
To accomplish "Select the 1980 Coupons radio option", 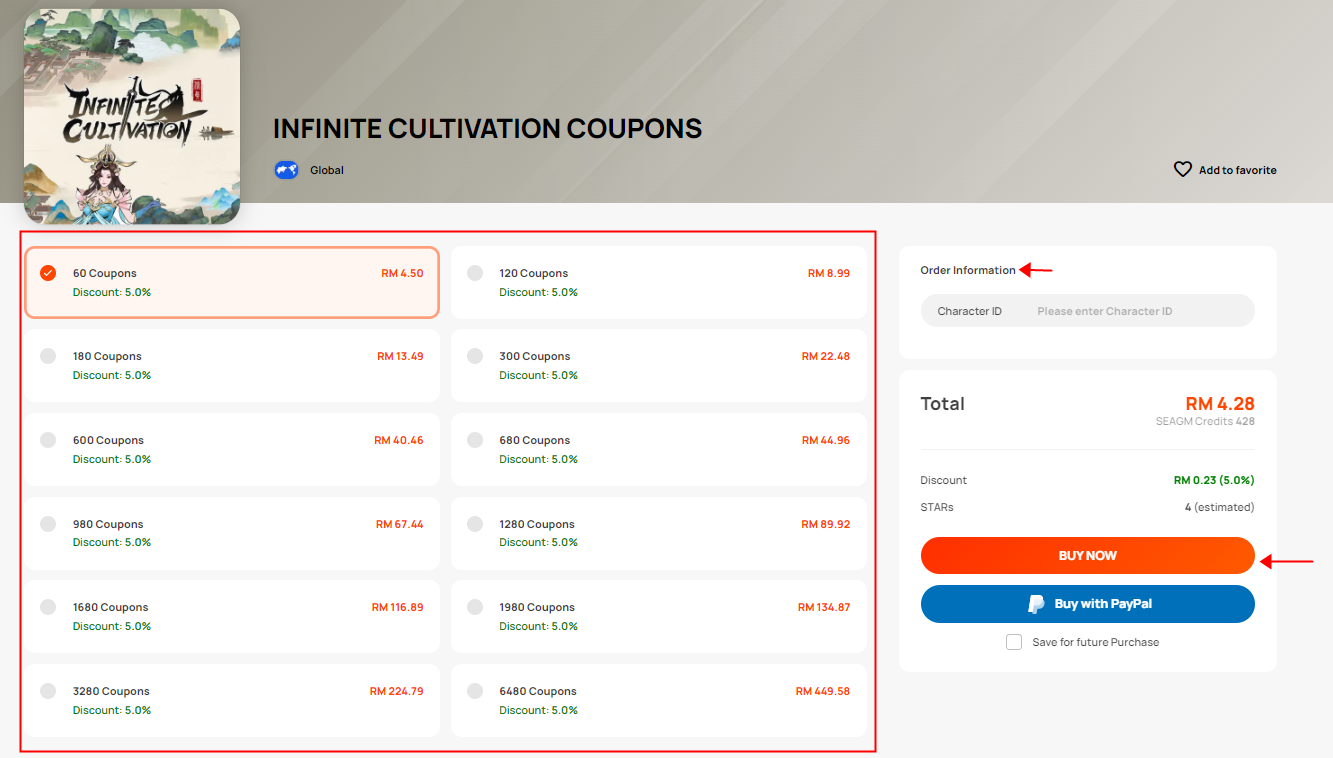I will click(475, 607).
